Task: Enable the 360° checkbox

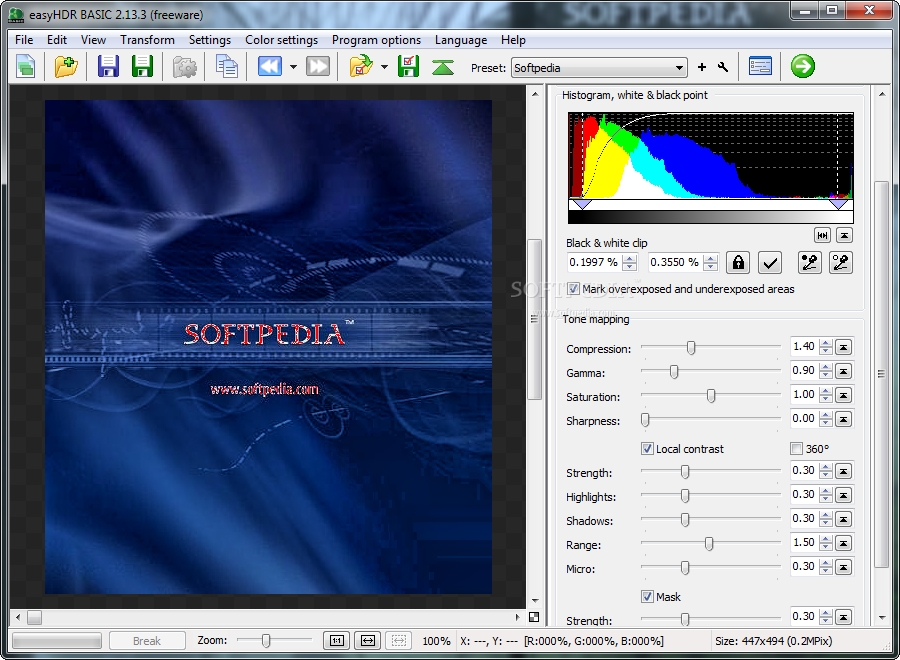Action: point(796,449)
